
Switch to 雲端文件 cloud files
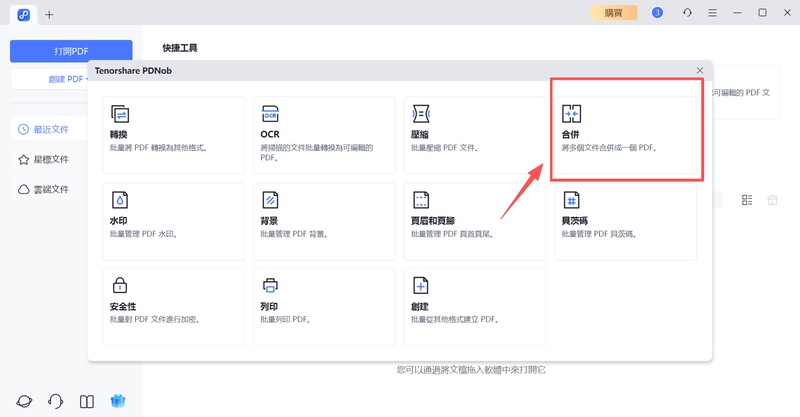(x=45, y=189)
